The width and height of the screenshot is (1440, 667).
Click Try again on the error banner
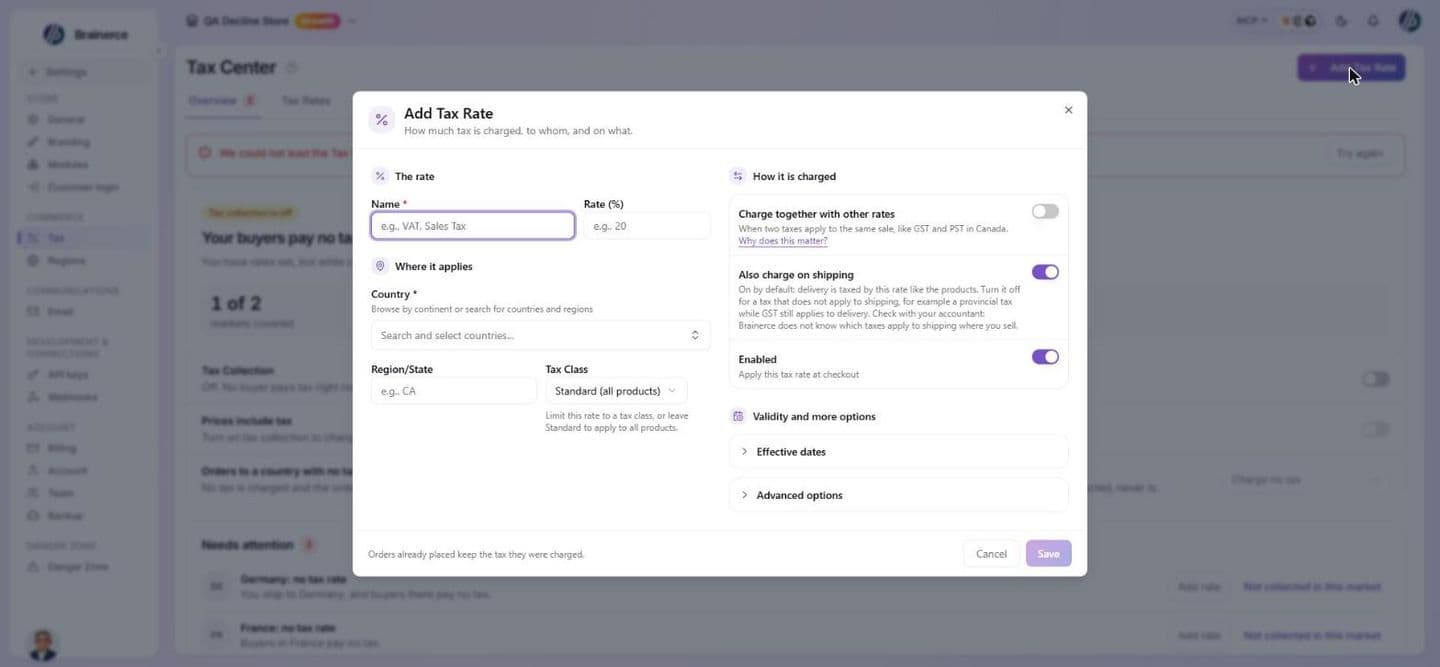pos(1359,153)
